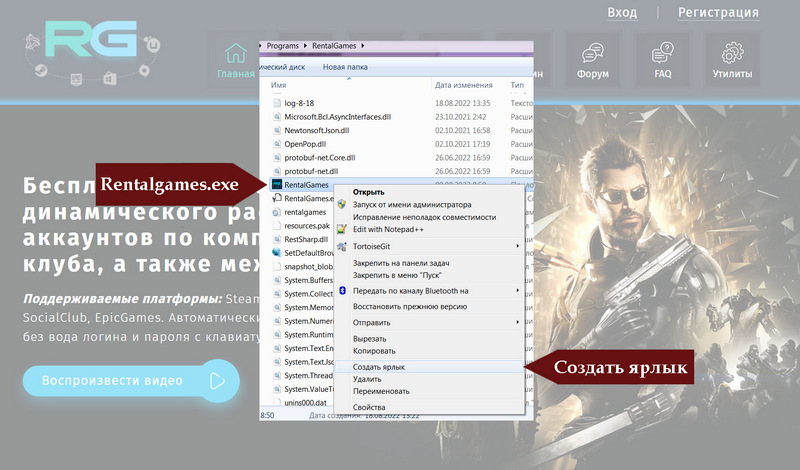800x470 pixels.
Task: Select RestSharp.dll file
Action: [x=306, y=239]
